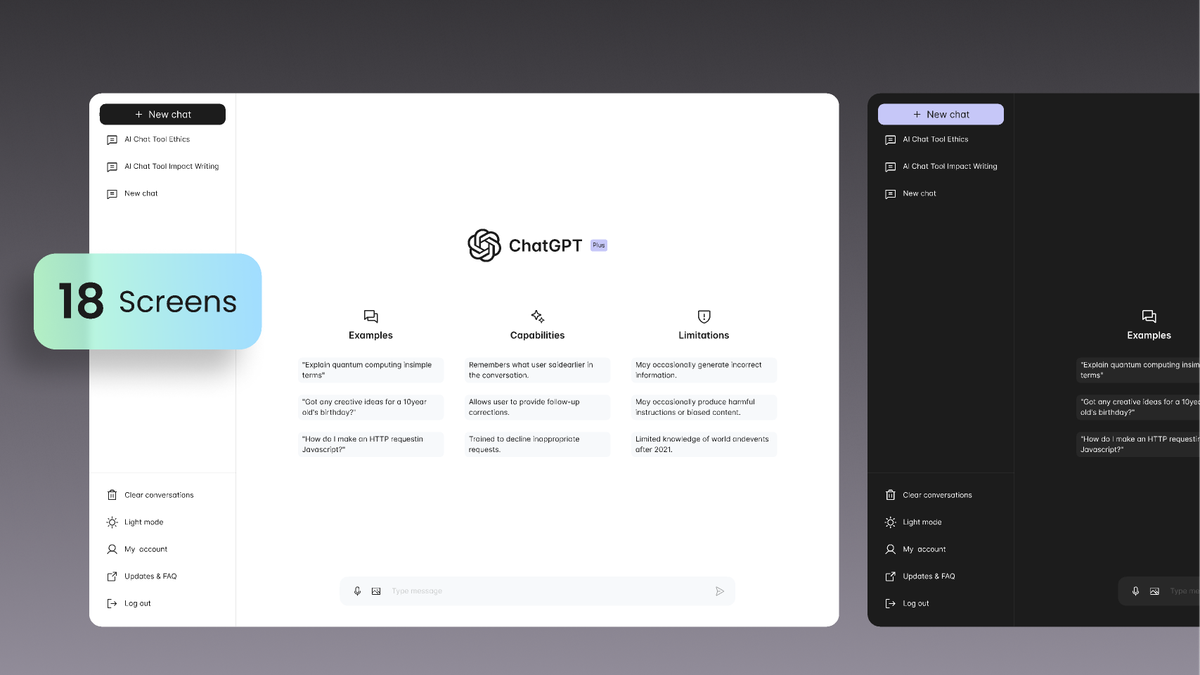Click the image attachment icon in light message bar
The image size is (1200, 675).
tap(376, 591)
